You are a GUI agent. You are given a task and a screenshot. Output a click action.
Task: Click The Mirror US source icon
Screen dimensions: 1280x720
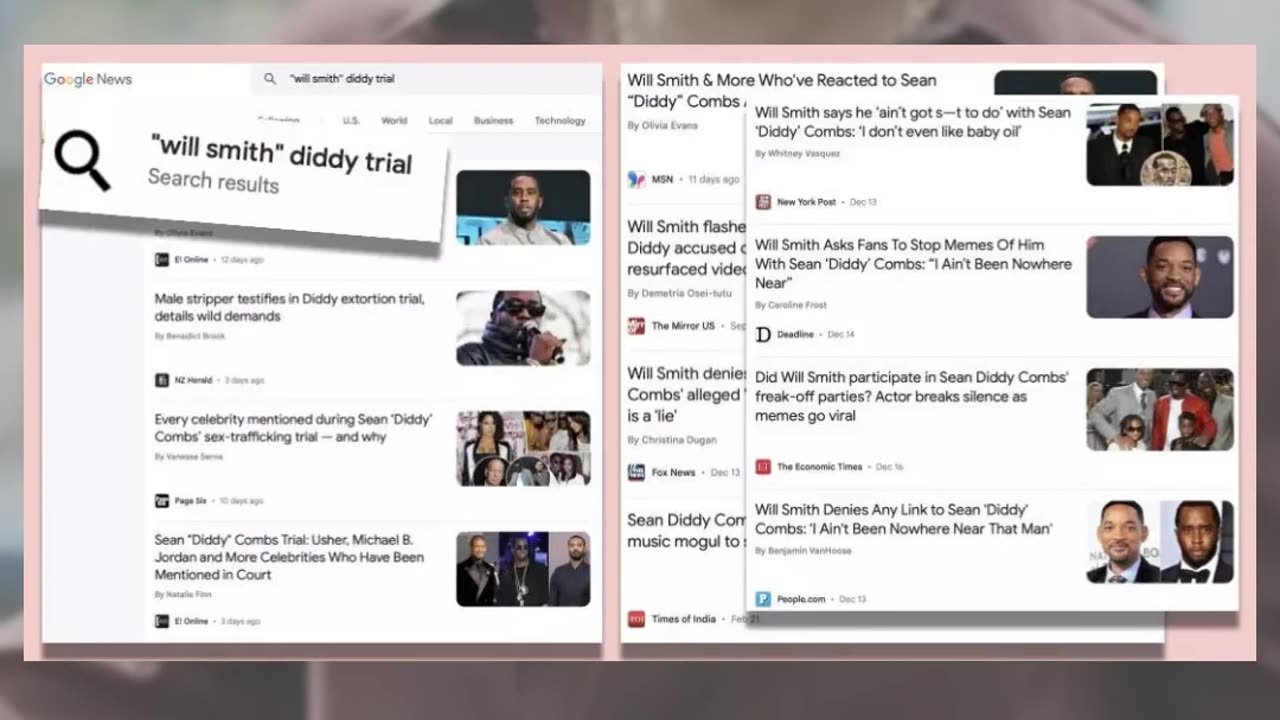click(636, 326)
